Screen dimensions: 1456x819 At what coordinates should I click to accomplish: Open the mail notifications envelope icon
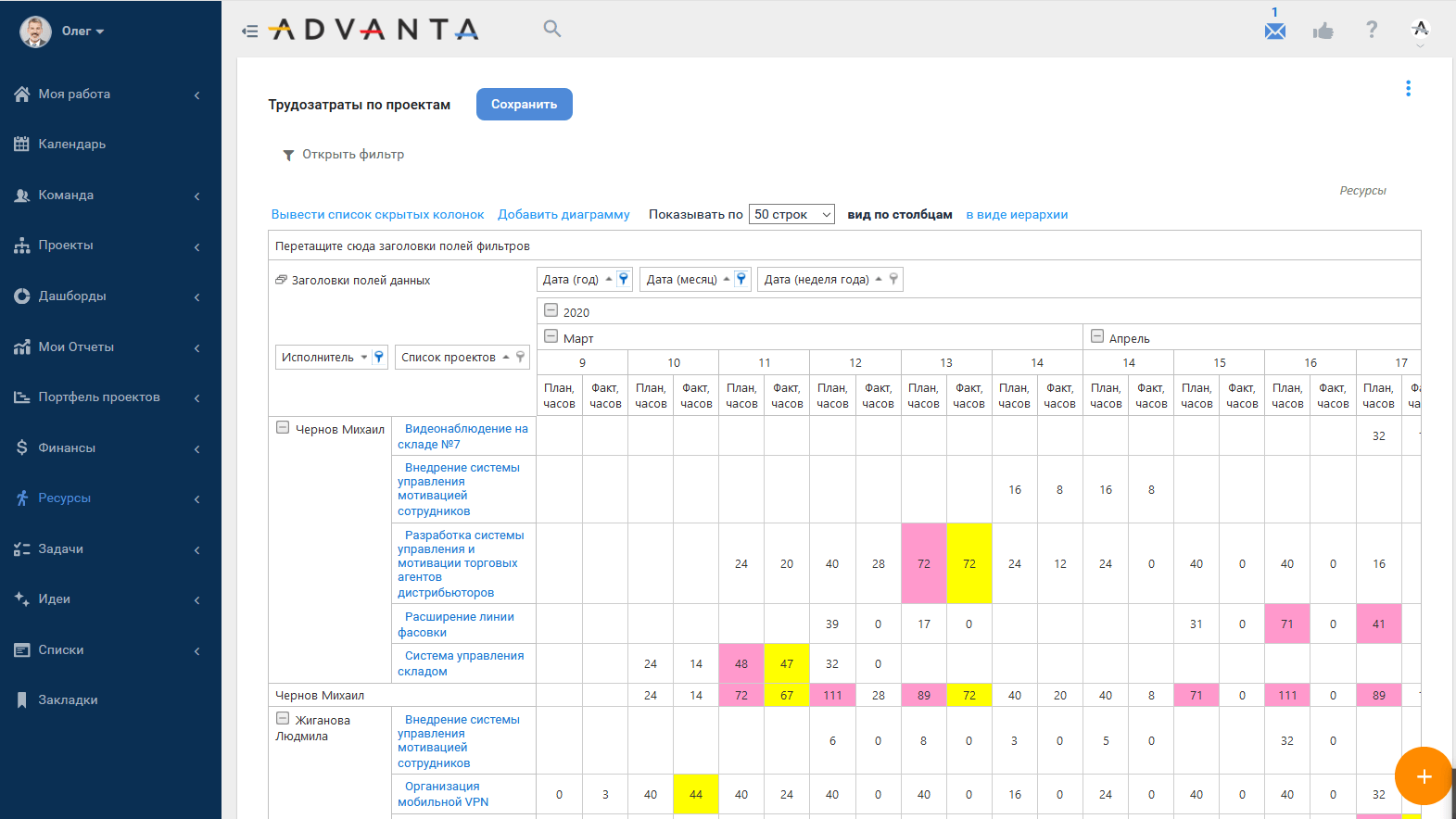pos(1275,31)
